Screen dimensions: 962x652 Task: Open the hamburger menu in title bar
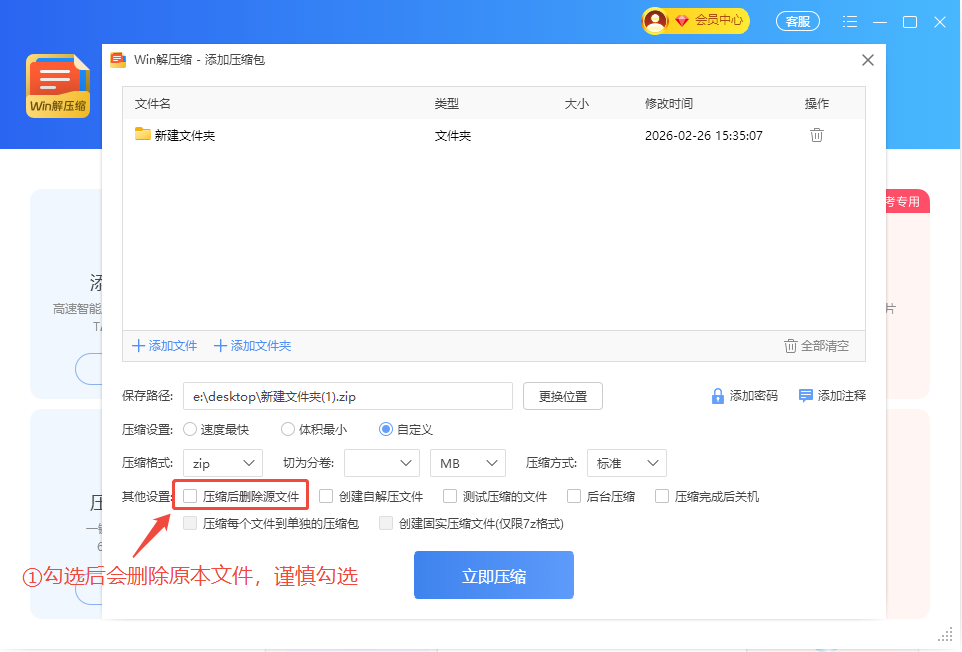click(850, 21)
